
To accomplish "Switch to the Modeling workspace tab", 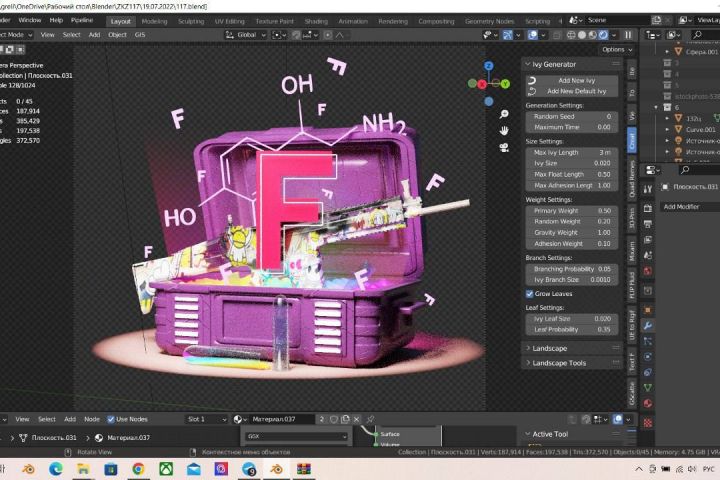I will tap(154, 21).
